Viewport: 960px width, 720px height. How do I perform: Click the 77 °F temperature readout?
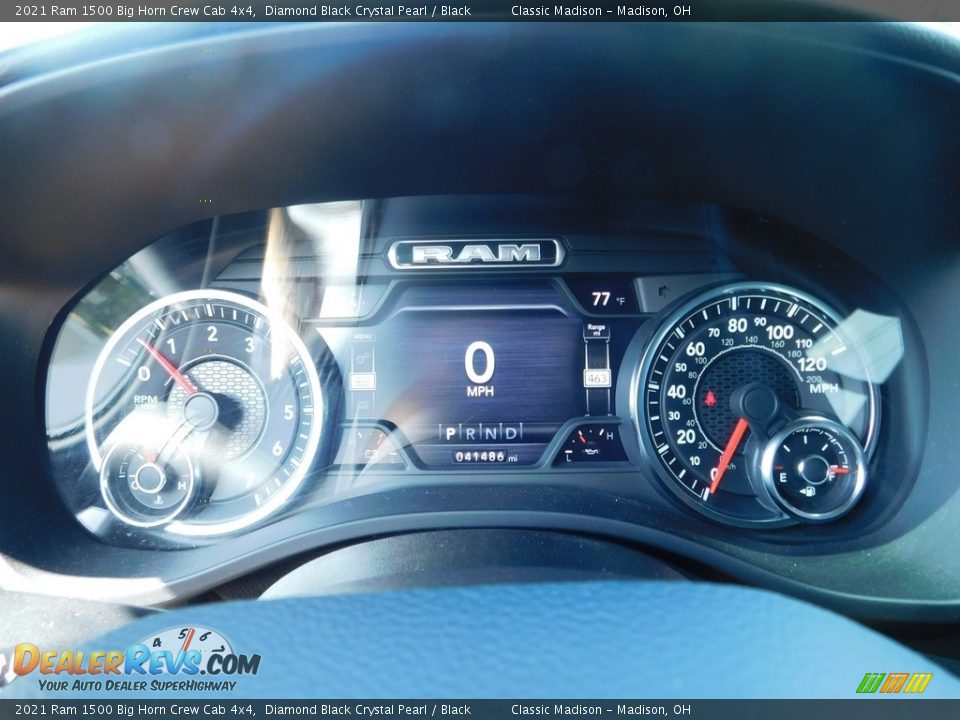pyautogui.click(x=608, y=299)
